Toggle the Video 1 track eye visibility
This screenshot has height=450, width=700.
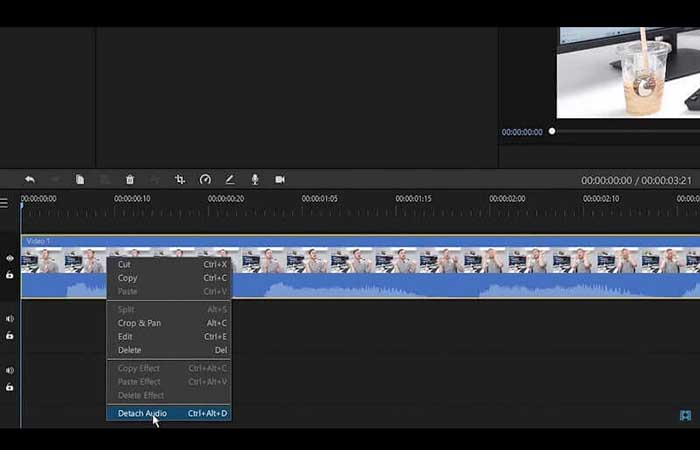10,258
